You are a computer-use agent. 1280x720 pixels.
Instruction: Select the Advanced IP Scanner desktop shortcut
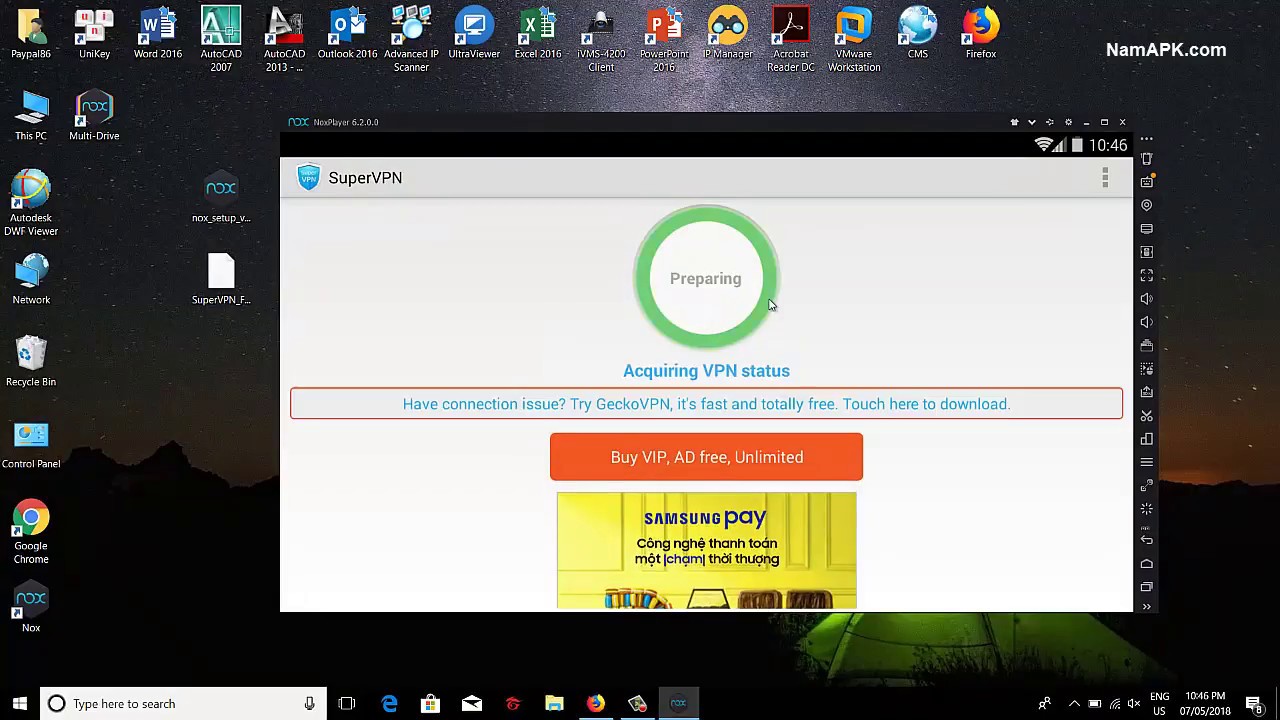(411, 39)
